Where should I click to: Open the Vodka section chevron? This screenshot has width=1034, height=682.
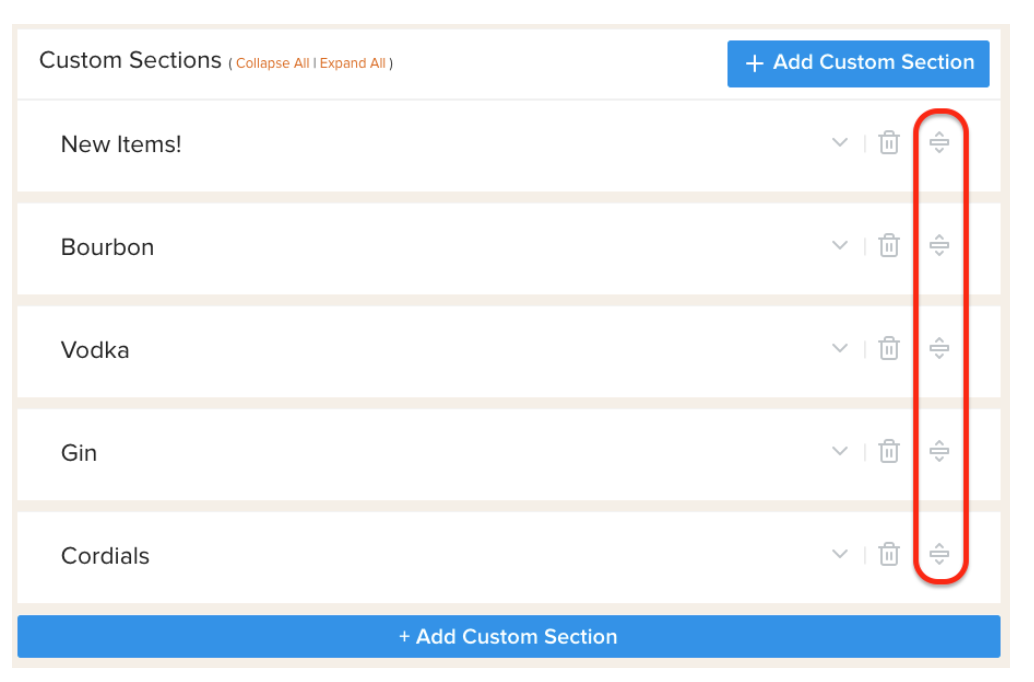[839, 348]
